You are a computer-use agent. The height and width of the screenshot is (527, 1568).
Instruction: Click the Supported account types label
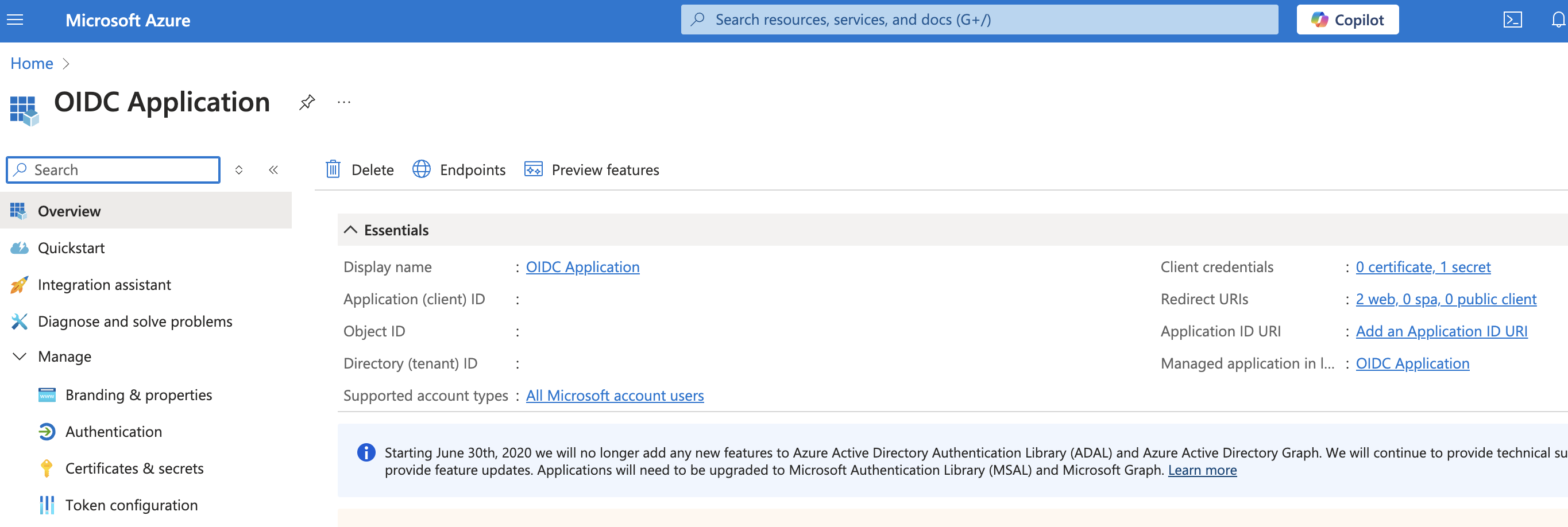click(426, 396)
